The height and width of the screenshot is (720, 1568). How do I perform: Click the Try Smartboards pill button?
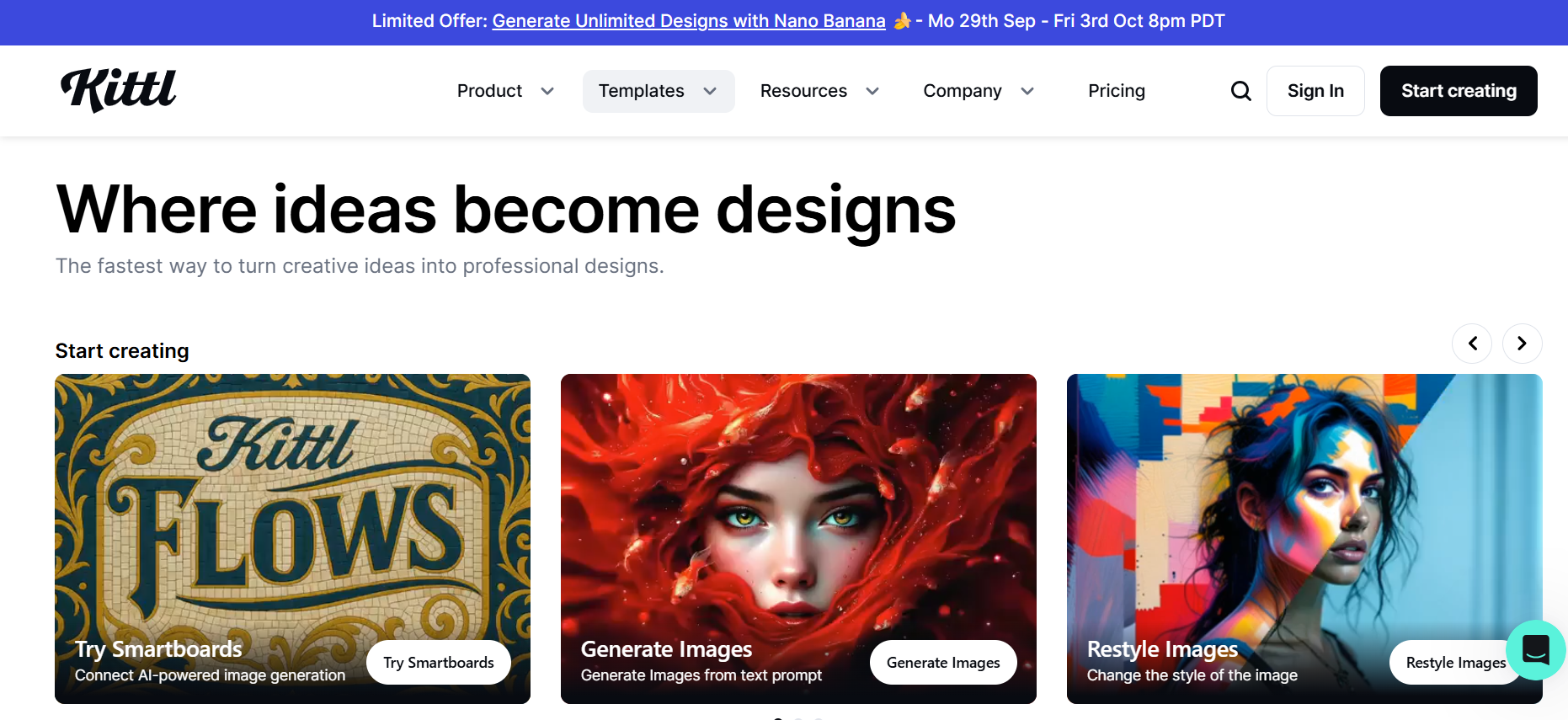tap(438, 663)
